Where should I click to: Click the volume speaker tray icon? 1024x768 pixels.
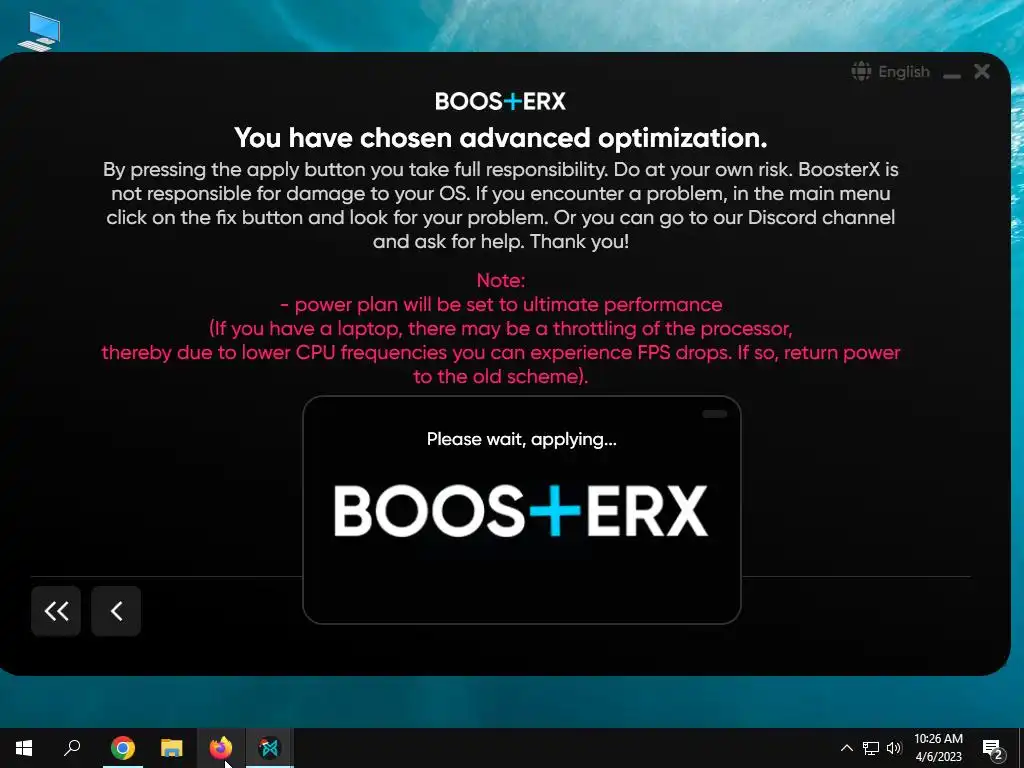[x=894, y=748]
